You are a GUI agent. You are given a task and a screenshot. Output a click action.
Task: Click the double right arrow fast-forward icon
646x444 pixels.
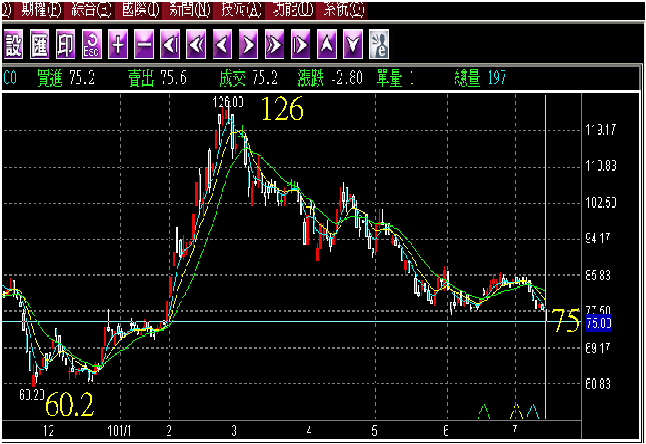274,45
